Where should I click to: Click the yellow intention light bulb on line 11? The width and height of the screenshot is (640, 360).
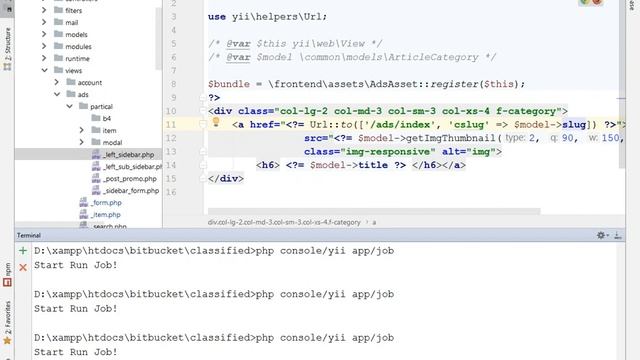216,122
